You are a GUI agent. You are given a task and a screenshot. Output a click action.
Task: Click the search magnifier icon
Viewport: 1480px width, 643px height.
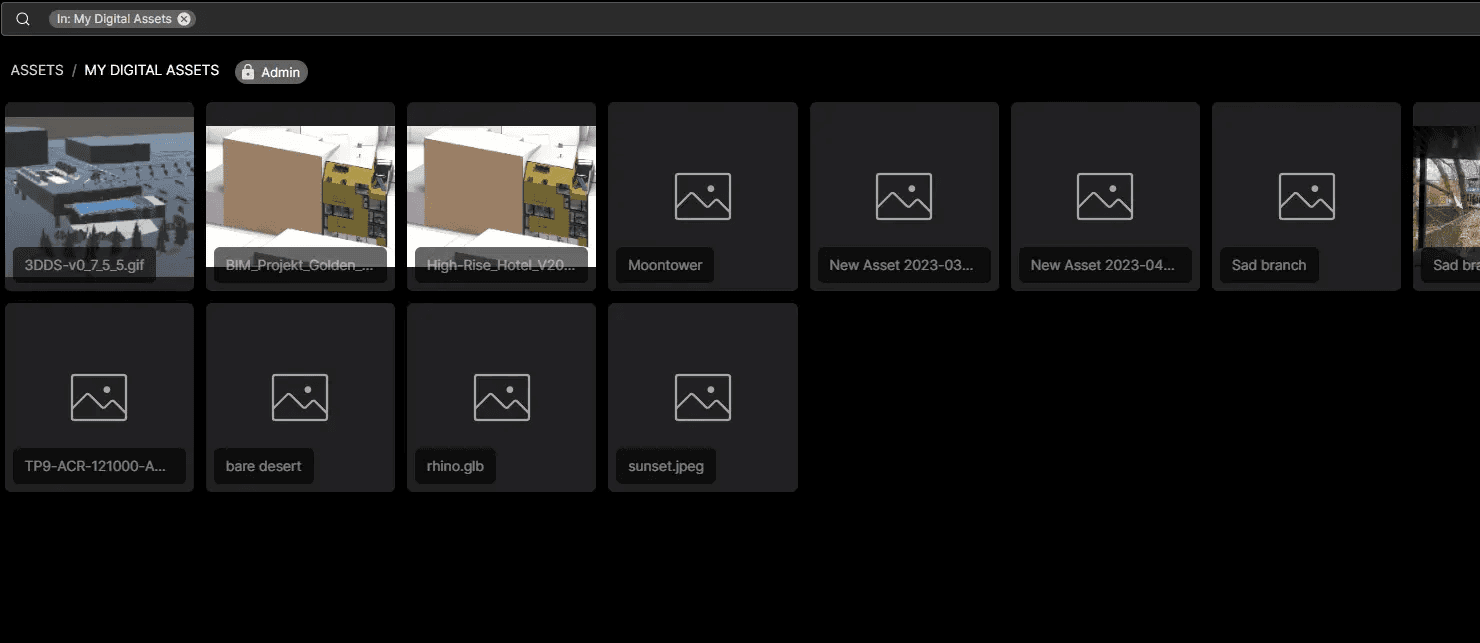(x=23, y=19)
